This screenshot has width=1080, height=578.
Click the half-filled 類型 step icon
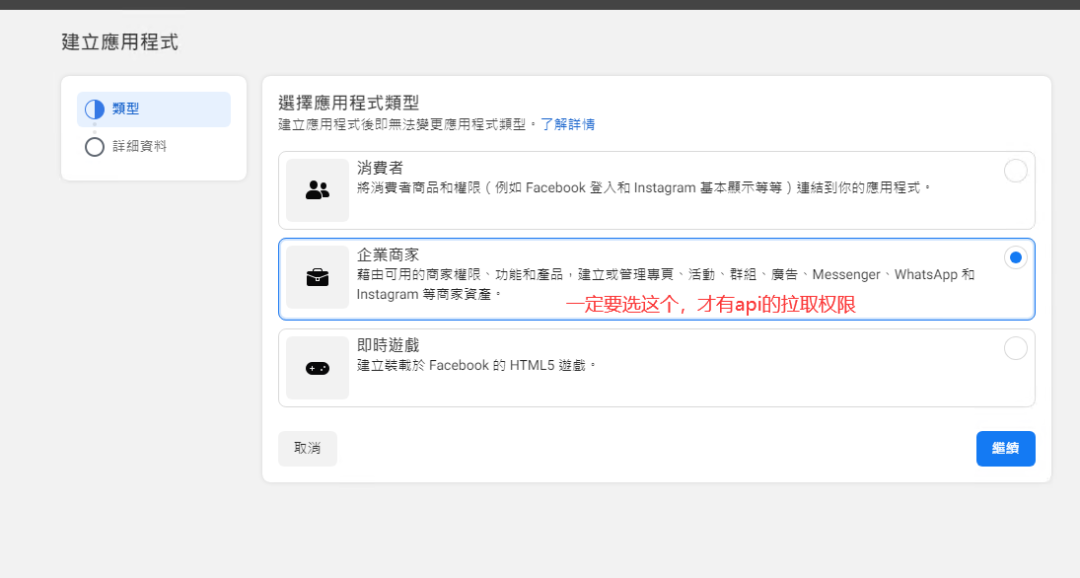[x=94, y=109]
